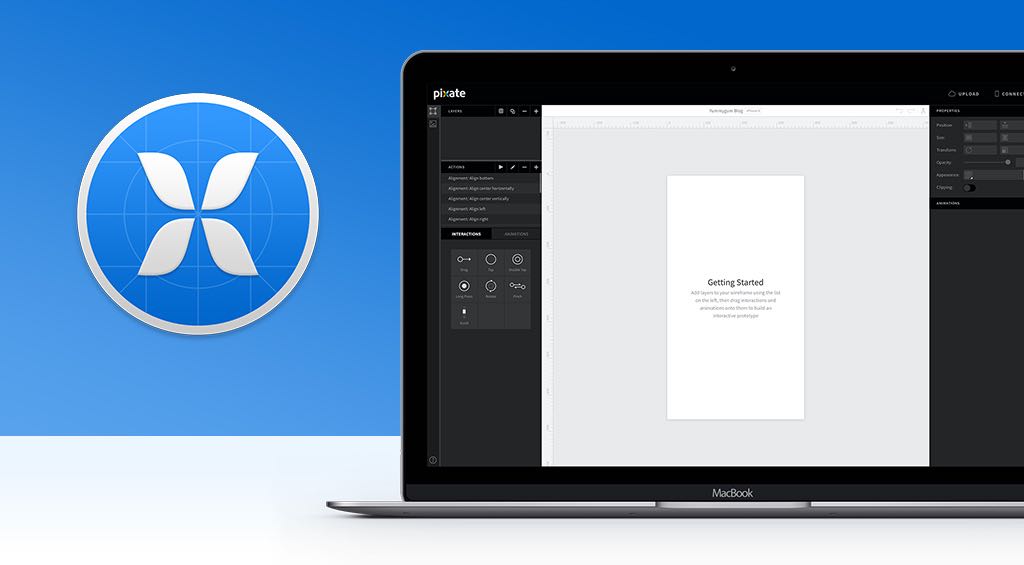Open the Interactions tab
This screenshot has width=1024, height=565.
(466, 234)
